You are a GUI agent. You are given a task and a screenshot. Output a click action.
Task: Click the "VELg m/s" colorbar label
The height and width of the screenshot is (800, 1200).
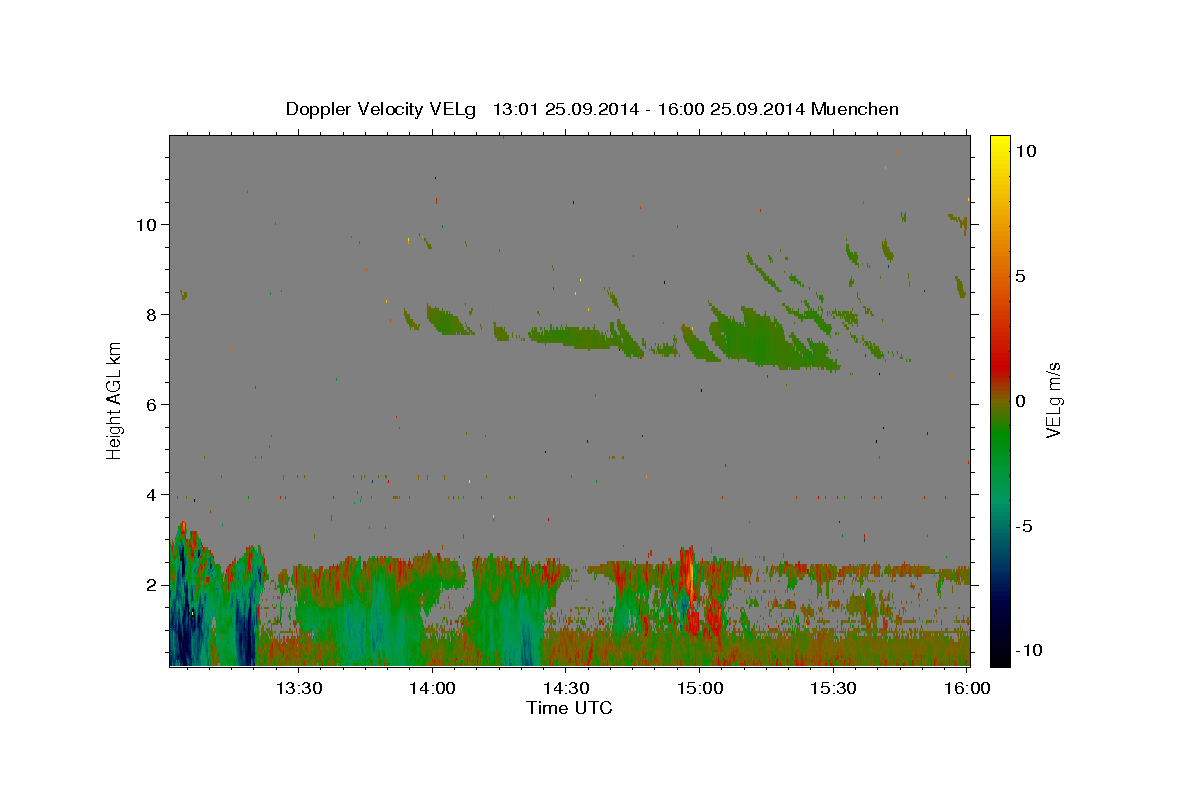point(1053,401)
